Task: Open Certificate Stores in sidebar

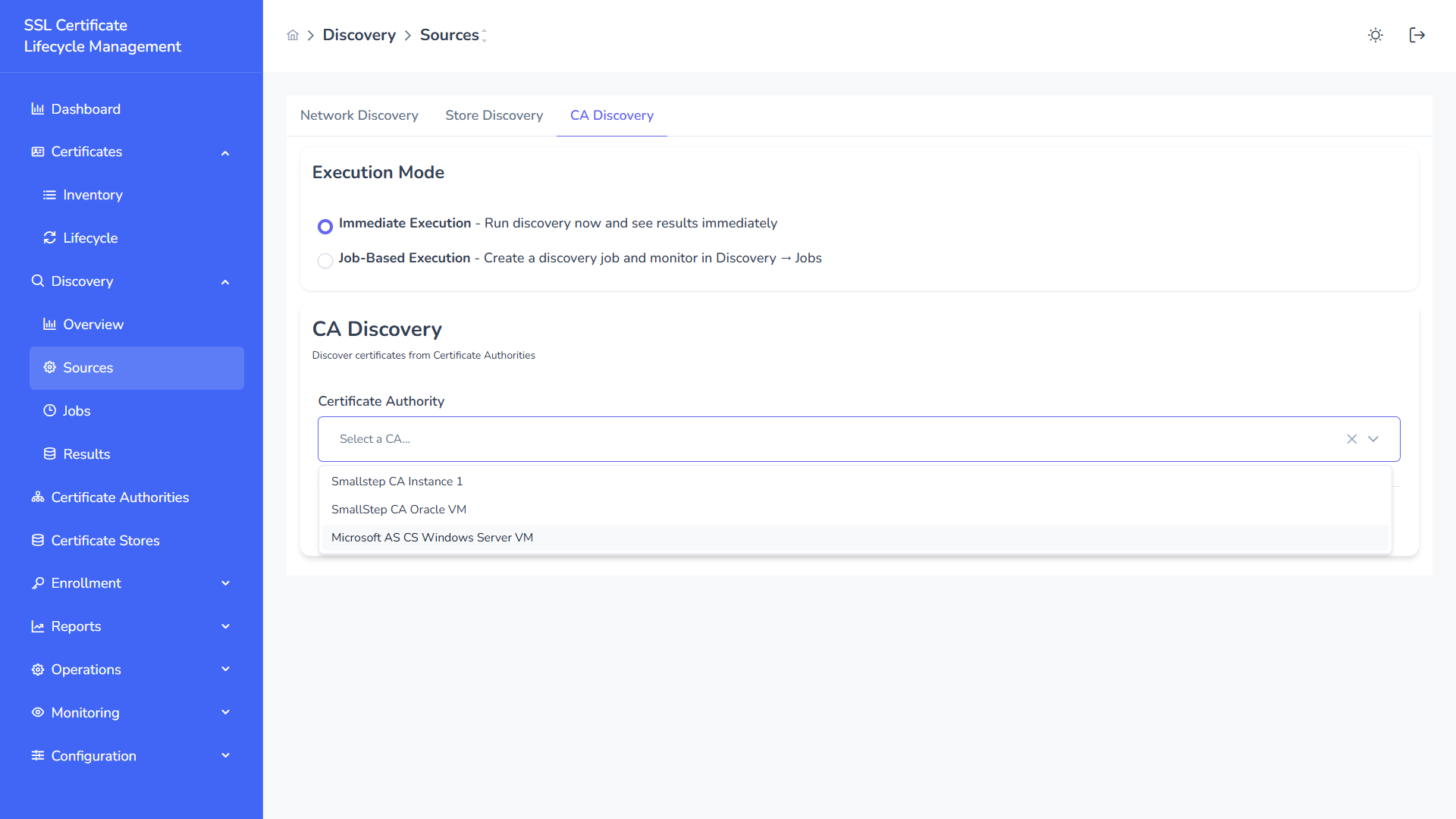Action: (x=105, y=541)
